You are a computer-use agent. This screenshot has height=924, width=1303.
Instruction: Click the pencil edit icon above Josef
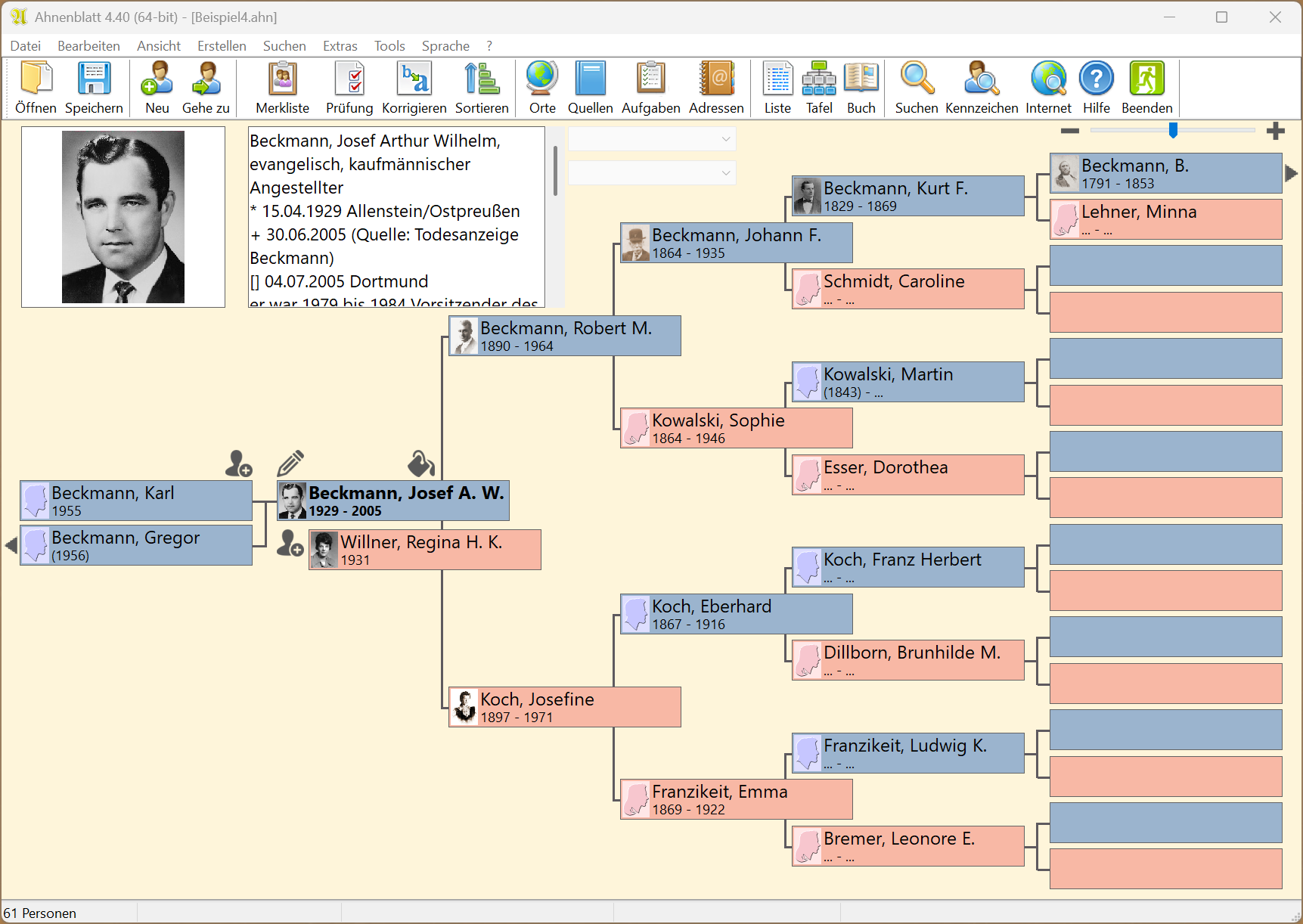pyautogui.click(x=290, y=463)
